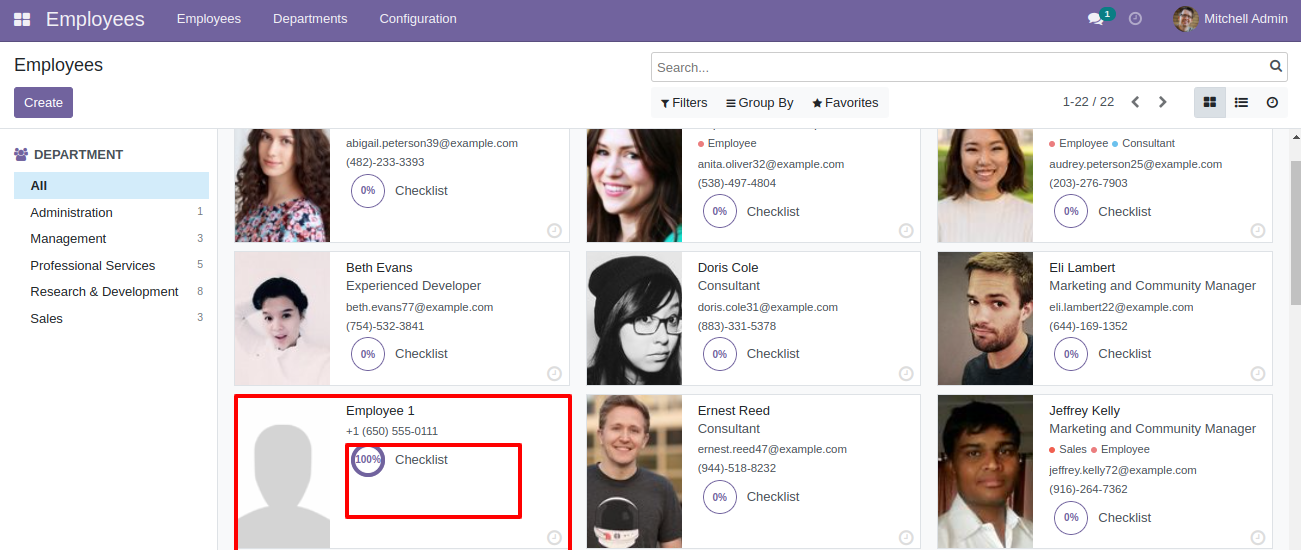
Task: Click Employee 1 checklist 100% progress circle
Action: pos(368,460)
